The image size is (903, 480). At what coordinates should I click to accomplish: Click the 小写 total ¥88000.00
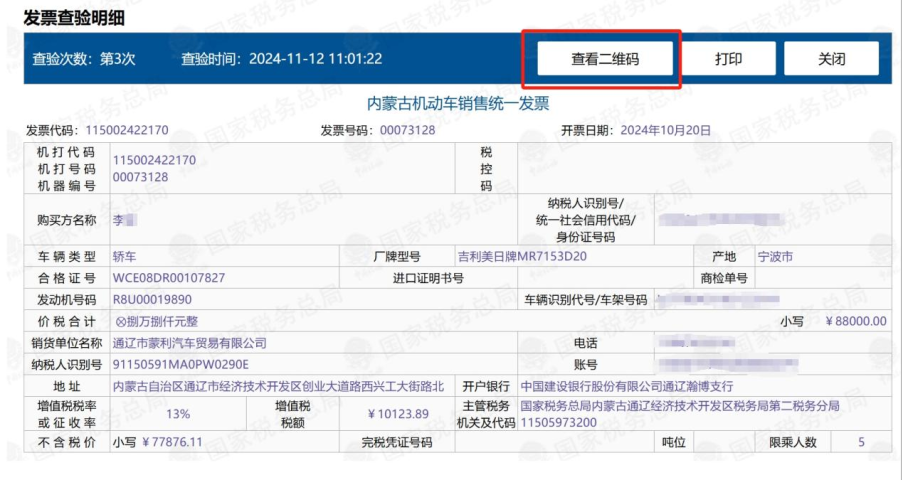point(856,321)
